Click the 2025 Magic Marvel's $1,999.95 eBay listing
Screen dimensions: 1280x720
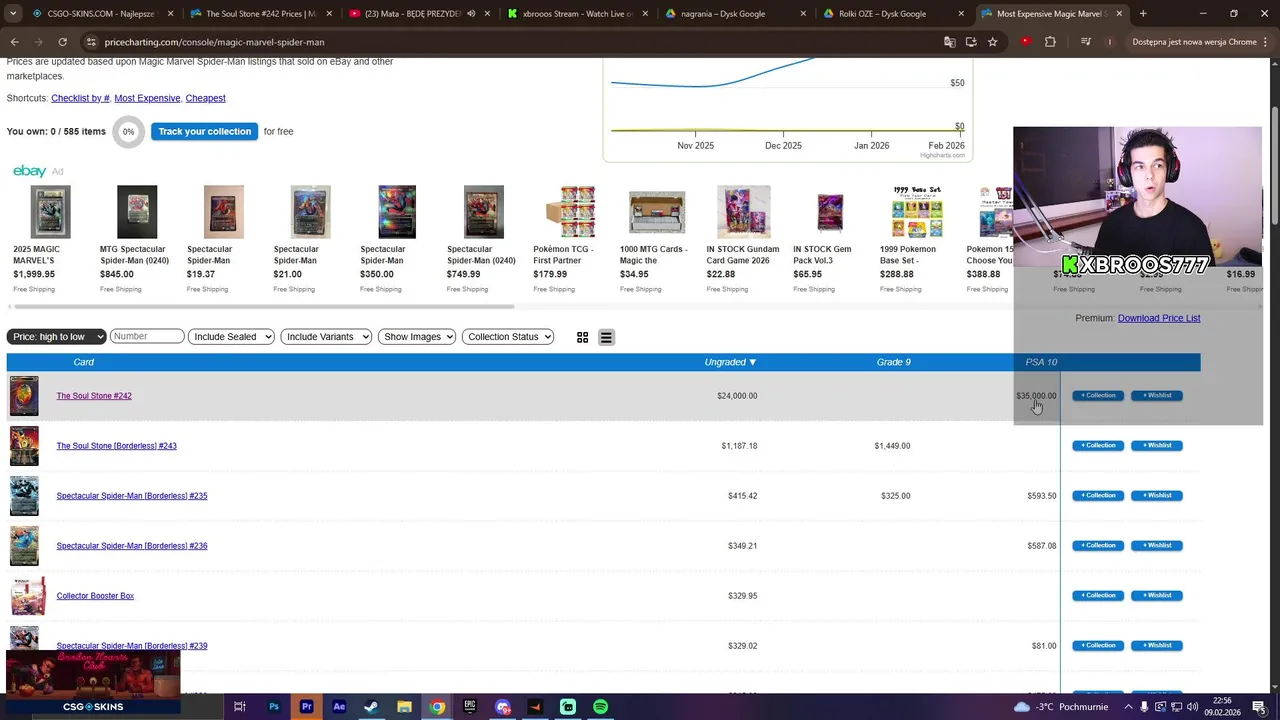(x=50, y=240)
